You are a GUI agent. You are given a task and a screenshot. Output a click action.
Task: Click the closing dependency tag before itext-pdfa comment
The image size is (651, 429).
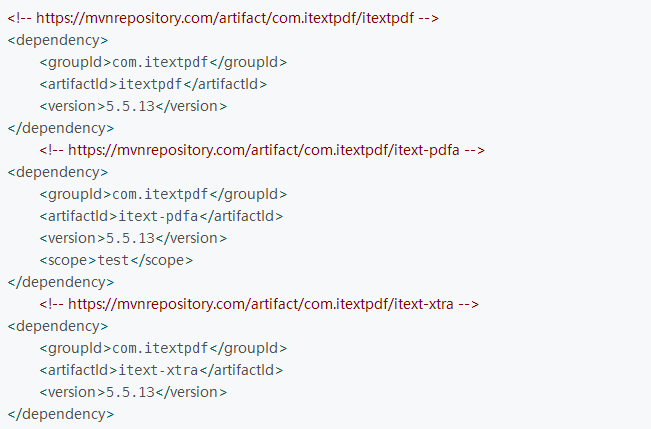pos(60,128)
